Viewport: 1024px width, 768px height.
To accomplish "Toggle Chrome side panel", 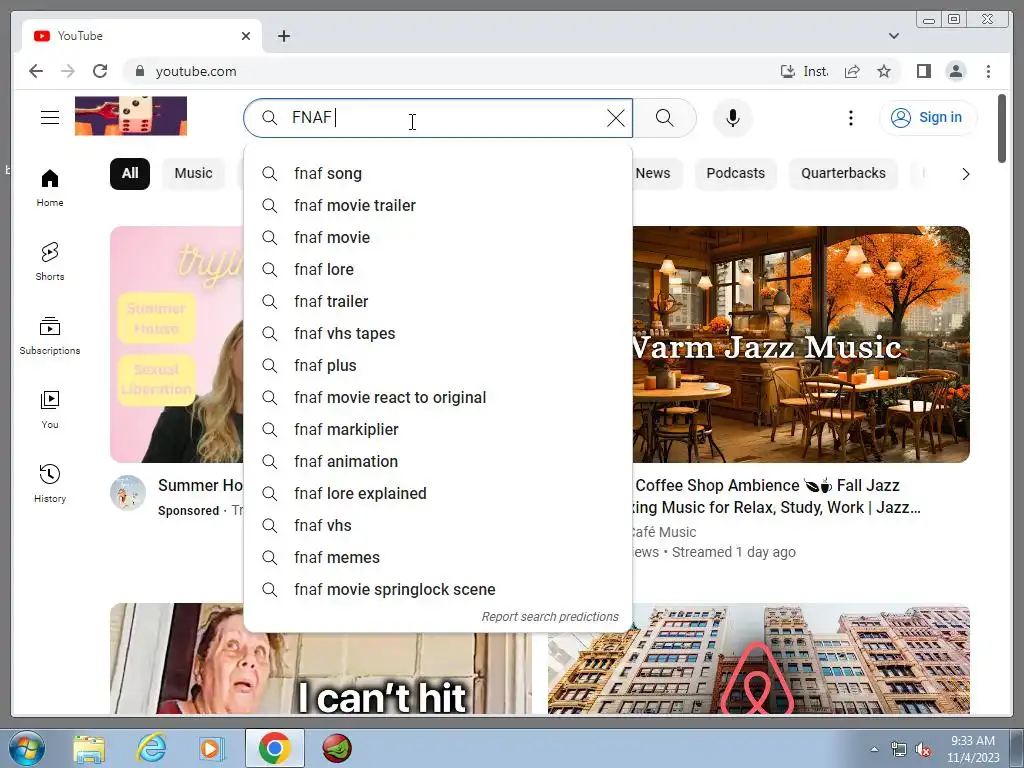I will pos(923,71).
